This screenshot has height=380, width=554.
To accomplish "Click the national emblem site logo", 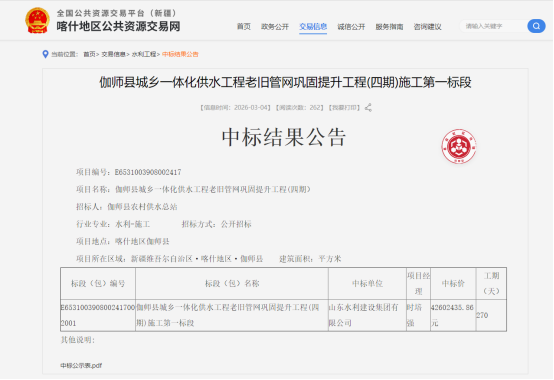I will pyautogui.click(x=37, y=21).
